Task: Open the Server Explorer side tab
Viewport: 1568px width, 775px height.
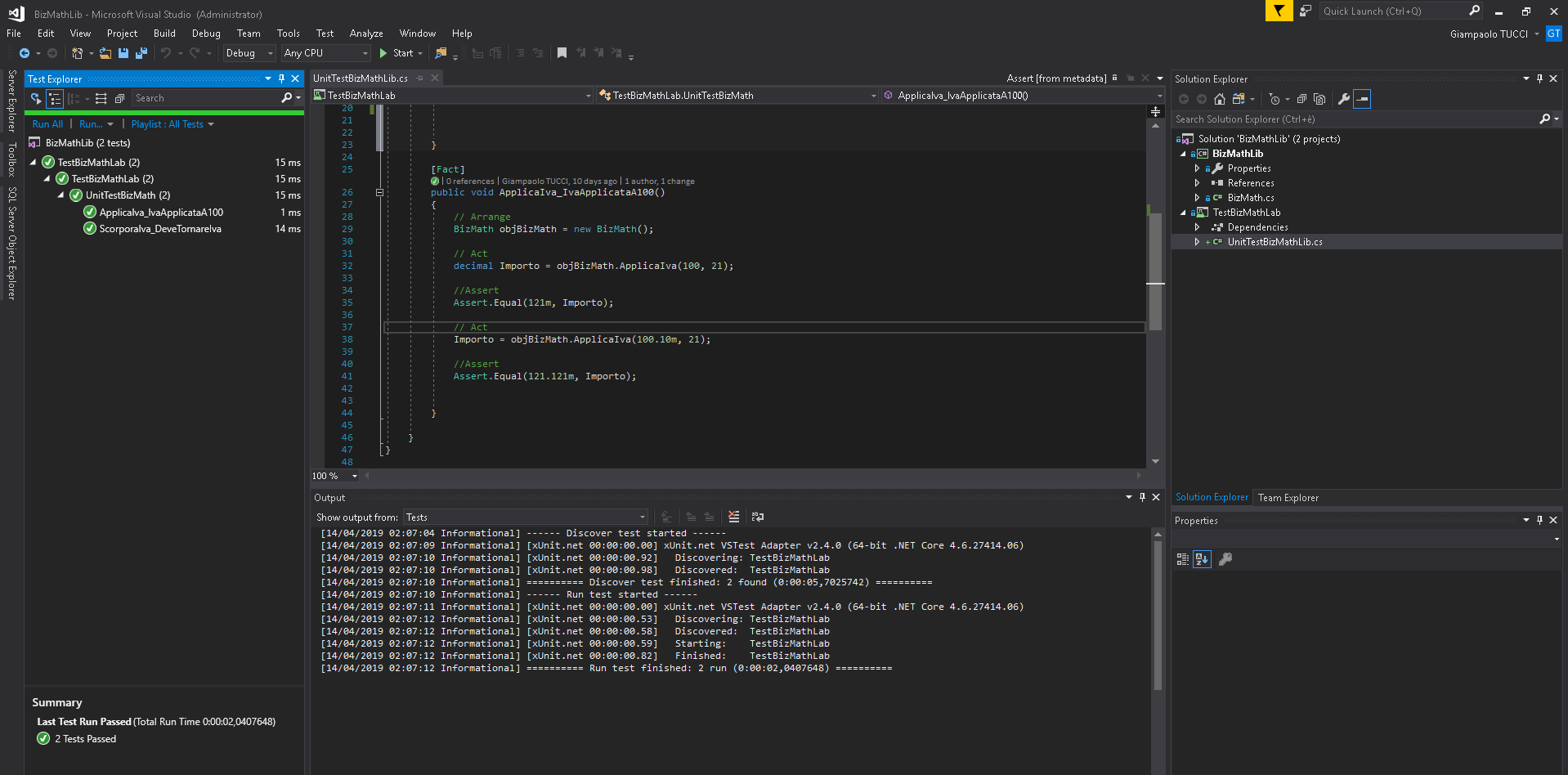Action: (11, 101)
